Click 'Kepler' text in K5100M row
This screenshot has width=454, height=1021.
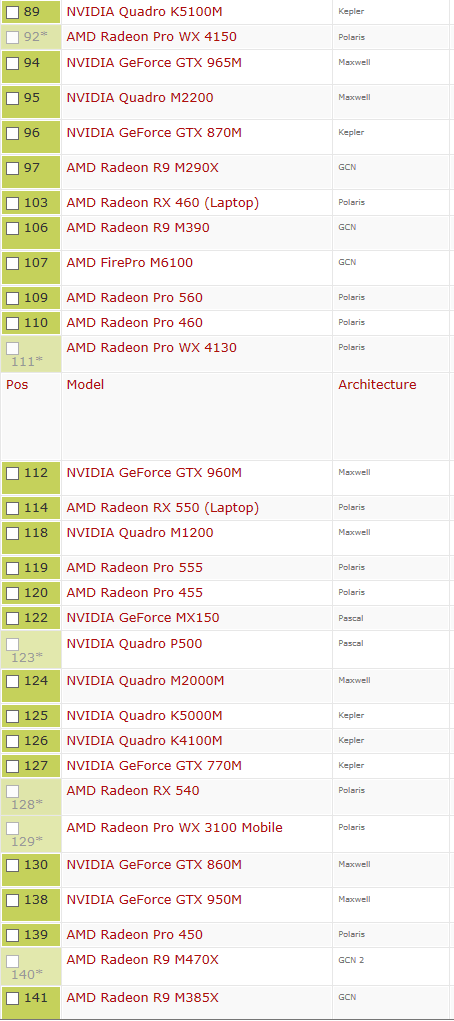(350, 11)
